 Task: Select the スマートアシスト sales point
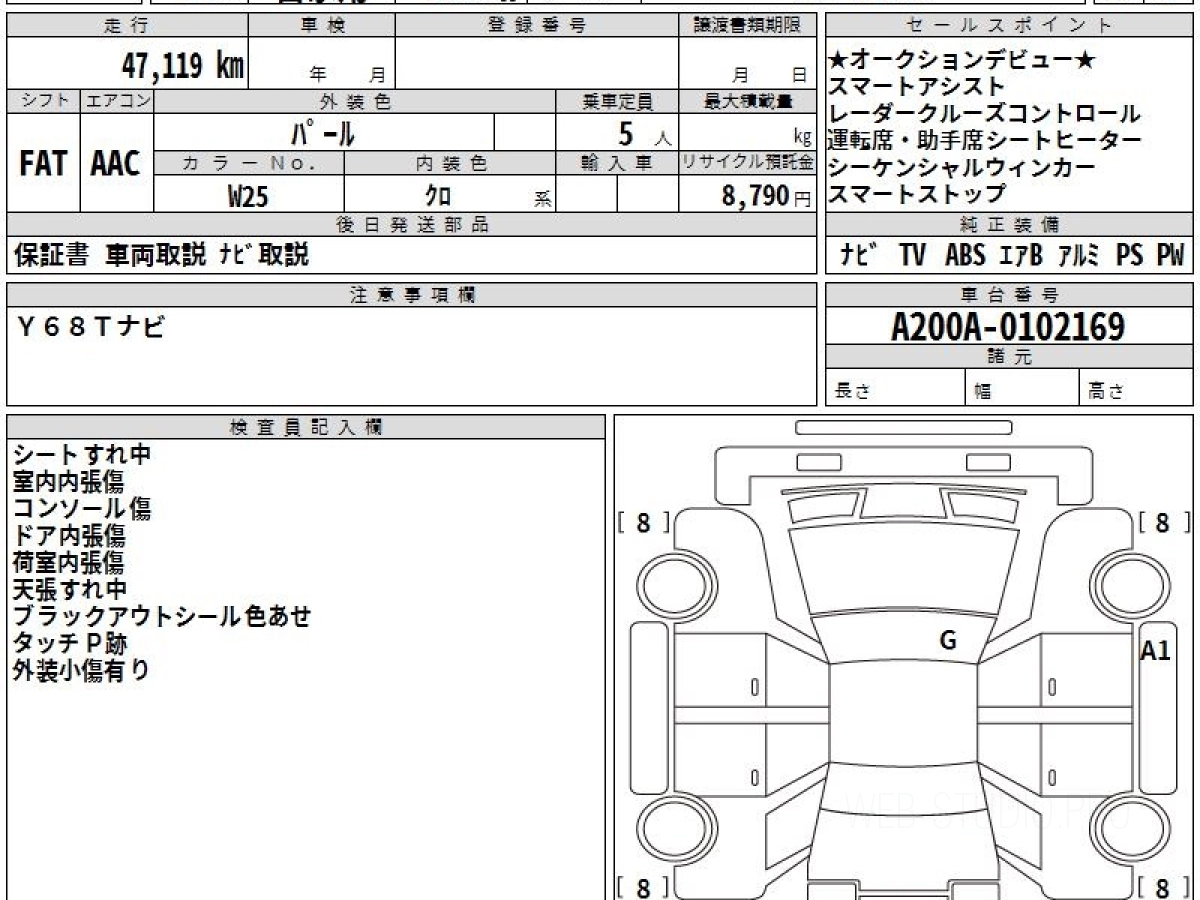tap(917, 87)
